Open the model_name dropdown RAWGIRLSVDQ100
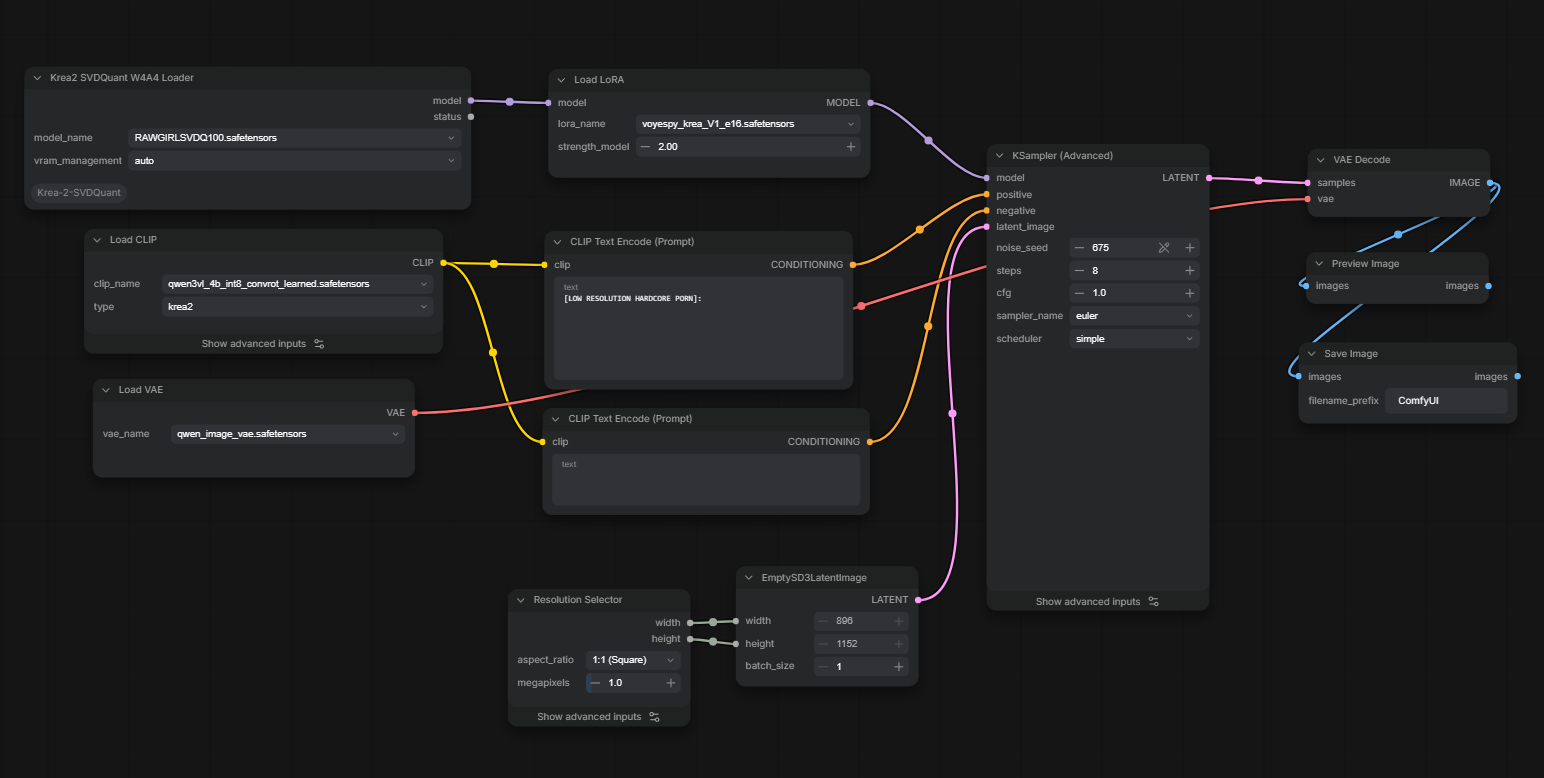 pyautogui.click(x=295, y=138)
